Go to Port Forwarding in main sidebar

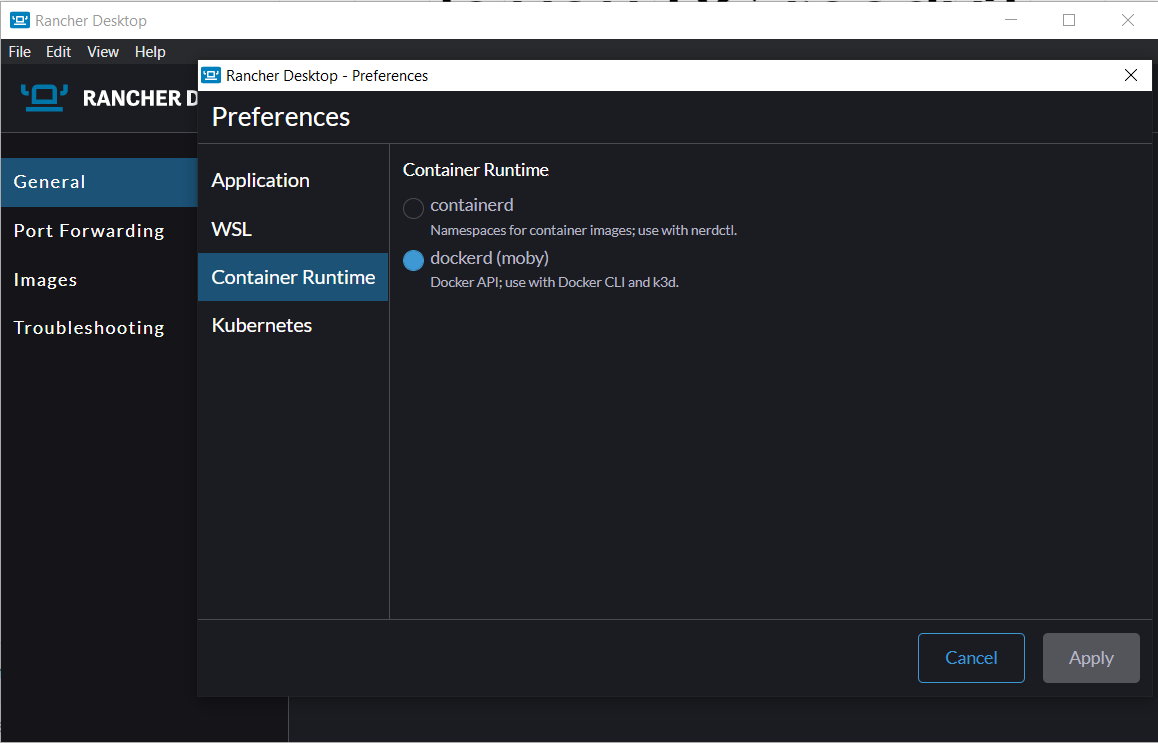[x=99, y=230]
